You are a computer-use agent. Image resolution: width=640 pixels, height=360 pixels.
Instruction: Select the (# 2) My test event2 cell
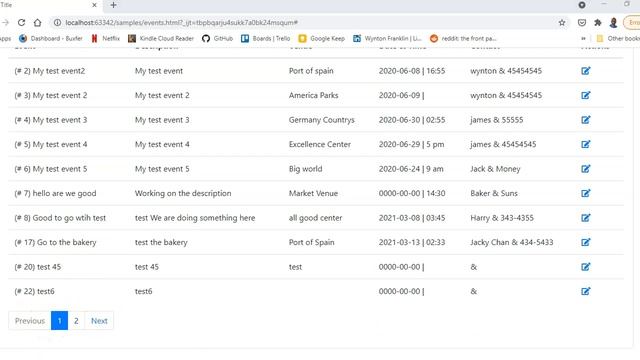coord(50,71)
